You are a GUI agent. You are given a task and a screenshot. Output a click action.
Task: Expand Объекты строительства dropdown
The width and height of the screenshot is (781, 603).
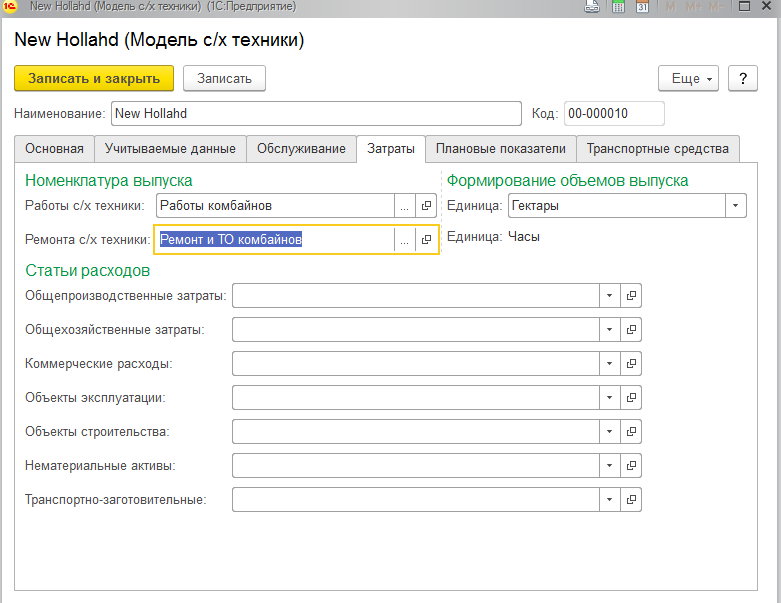pyautogui.click(x=609, y=432)
